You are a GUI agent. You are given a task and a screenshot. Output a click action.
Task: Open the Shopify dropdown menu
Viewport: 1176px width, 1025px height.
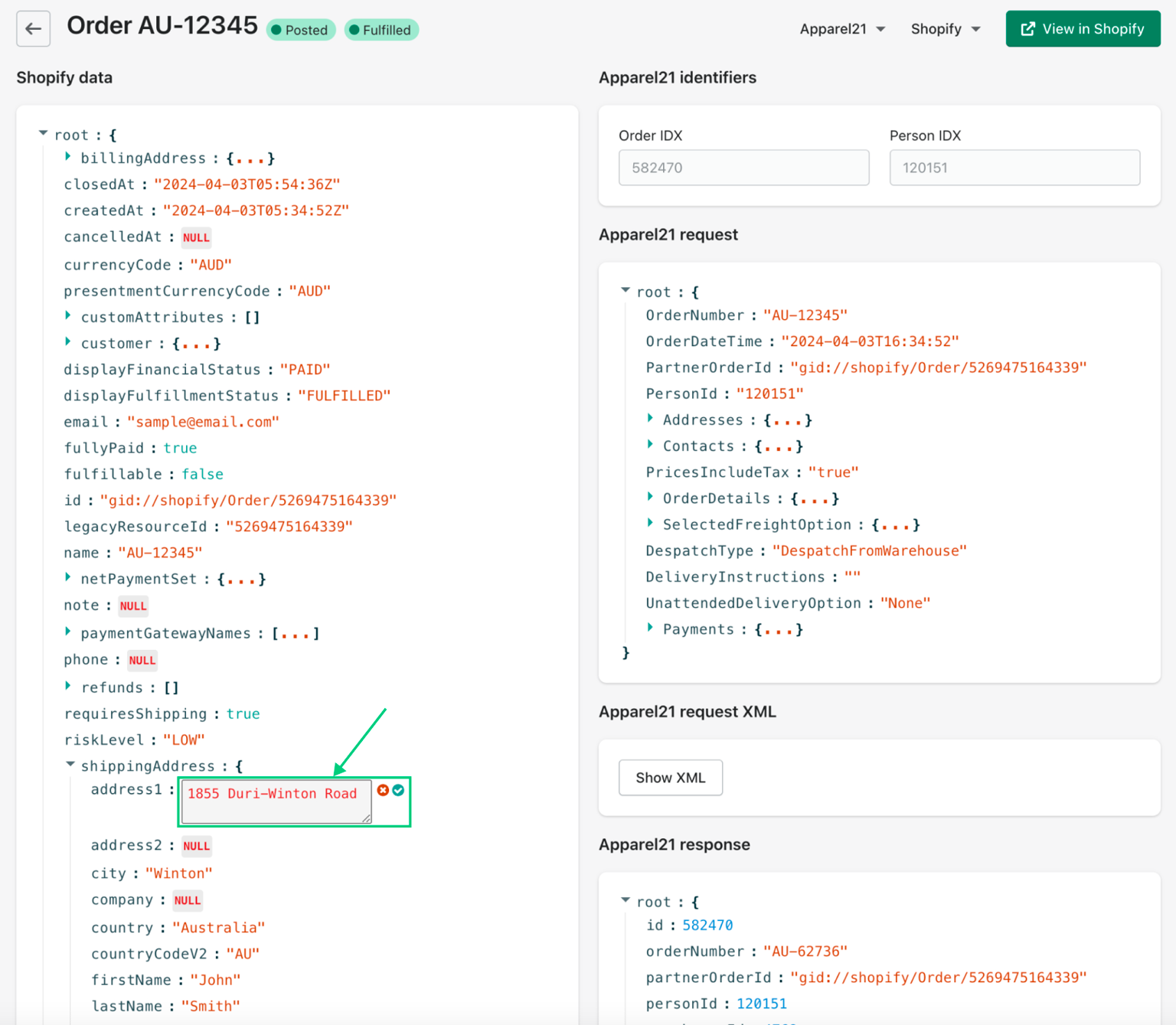click(x=946, y=29)
